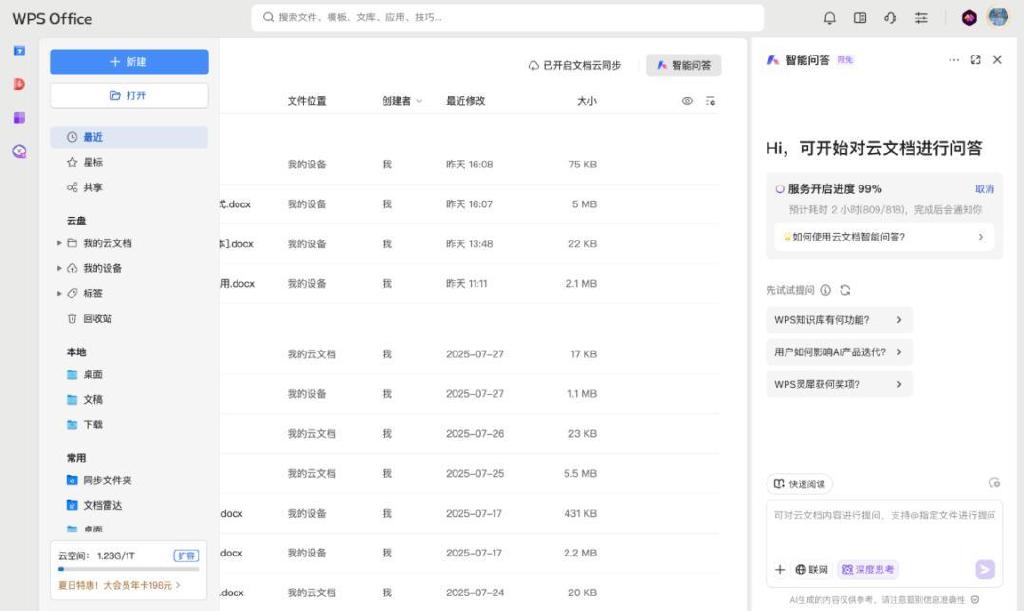This screenshot has height=611, width=1024.
Task: Click the blue document app icon in left rail
Action: click(x=20, y=50)
